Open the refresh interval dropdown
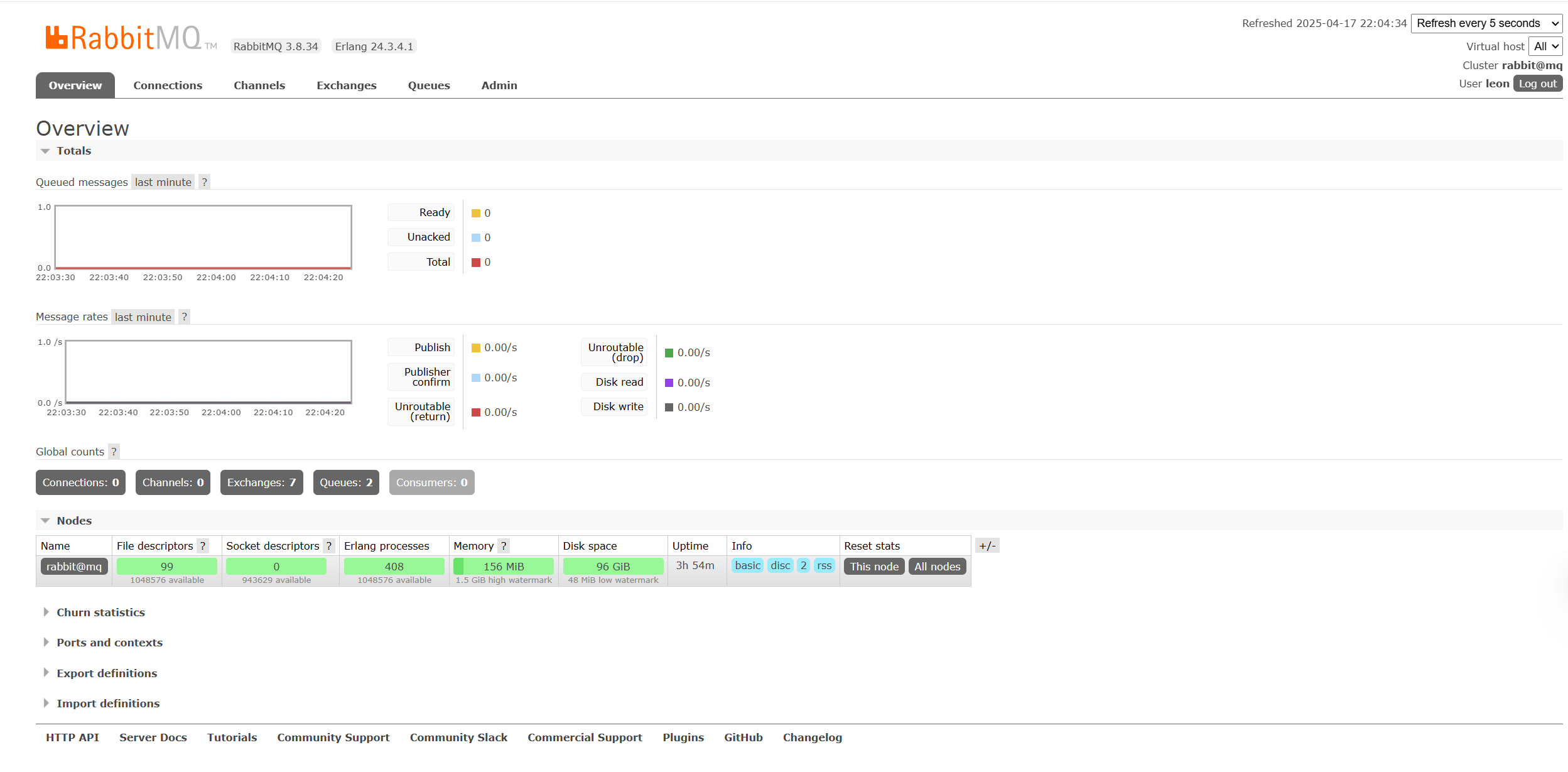Viewport: 1568px width, 772px height. [x=1486, y=23]
